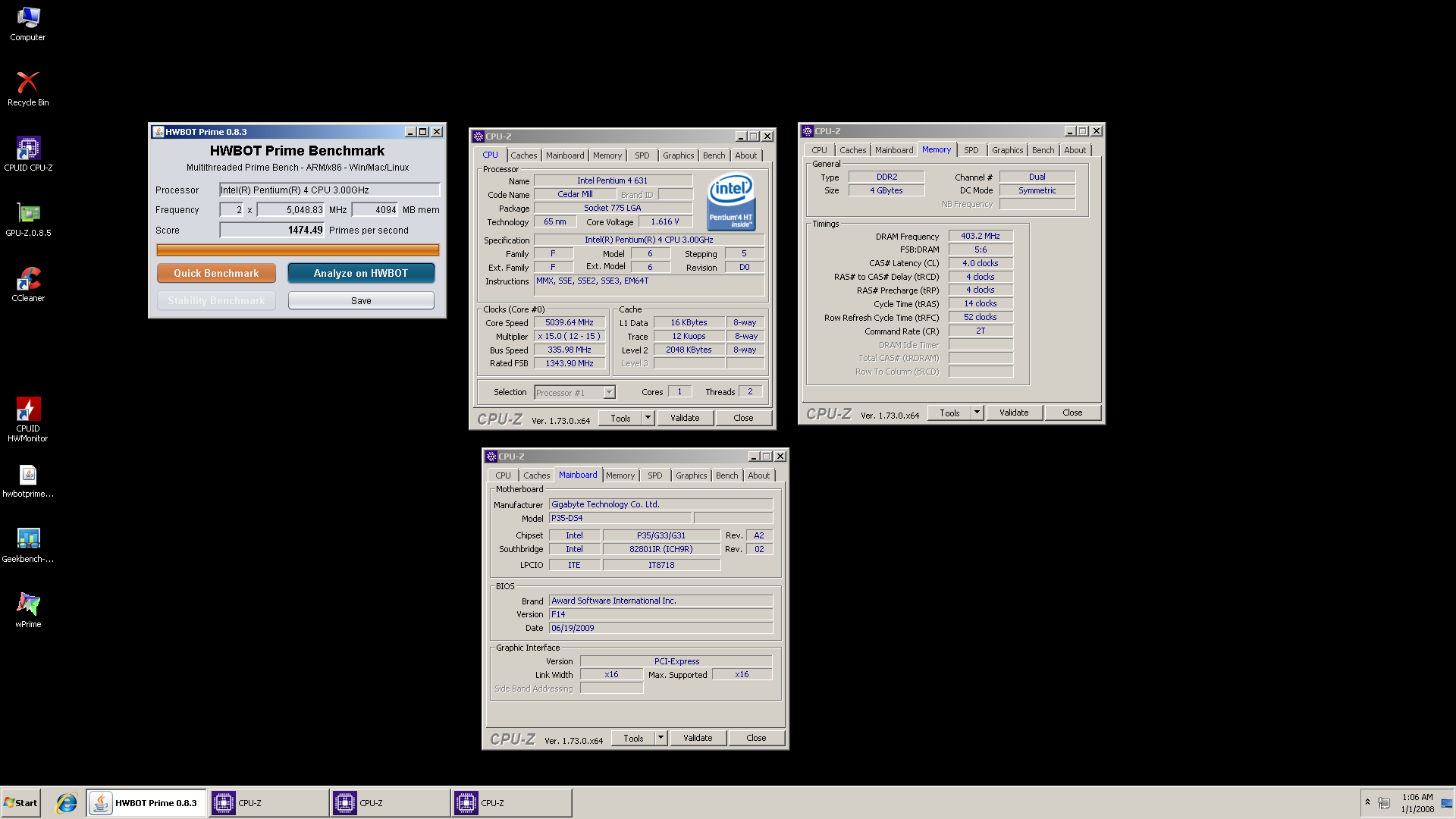Click Tools button in Memory window
The image size is (1456, 819).
pyautogui.click(x=949, y=413)
